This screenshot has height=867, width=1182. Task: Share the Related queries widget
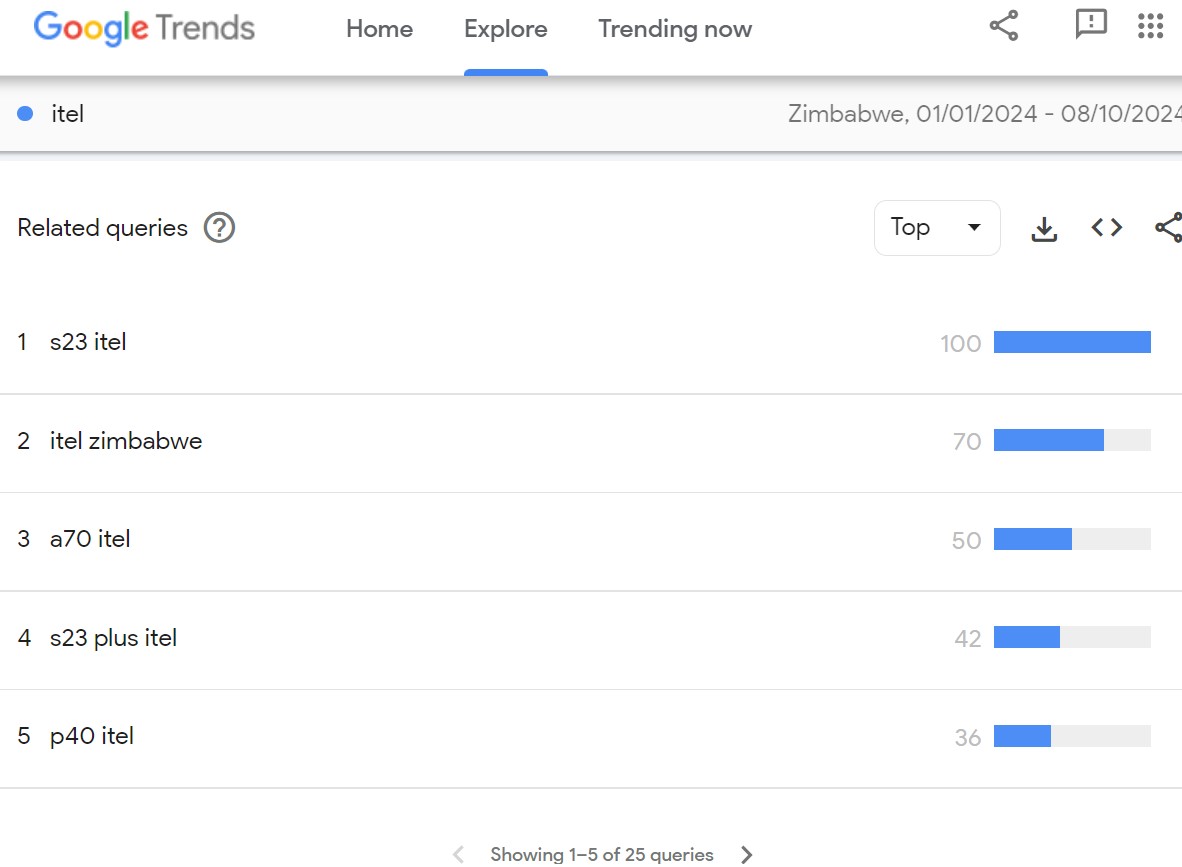(x=1168, y=228)
